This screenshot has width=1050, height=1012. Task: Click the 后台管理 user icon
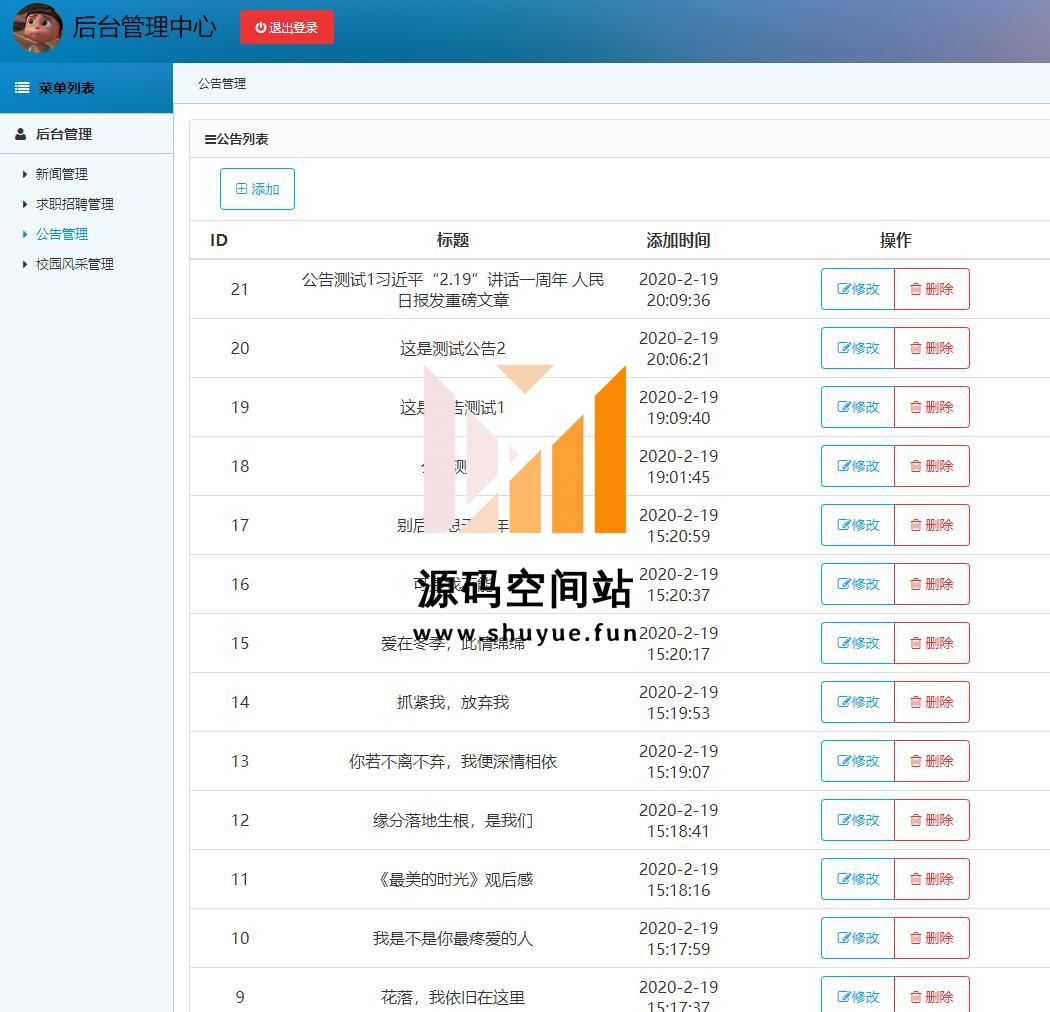tap(21, 134)
